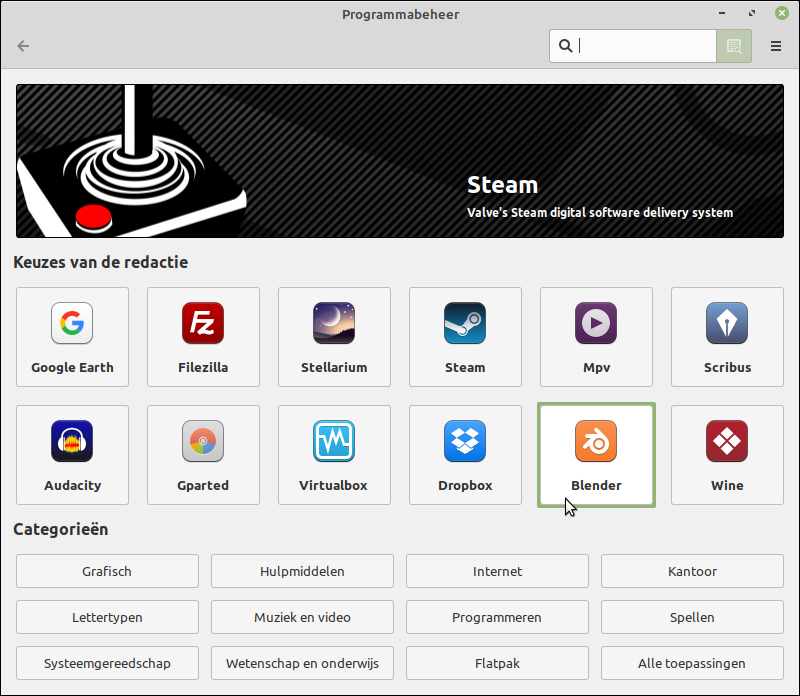
Task: Open the Blender app tile
Action: (x=596, y=455)
